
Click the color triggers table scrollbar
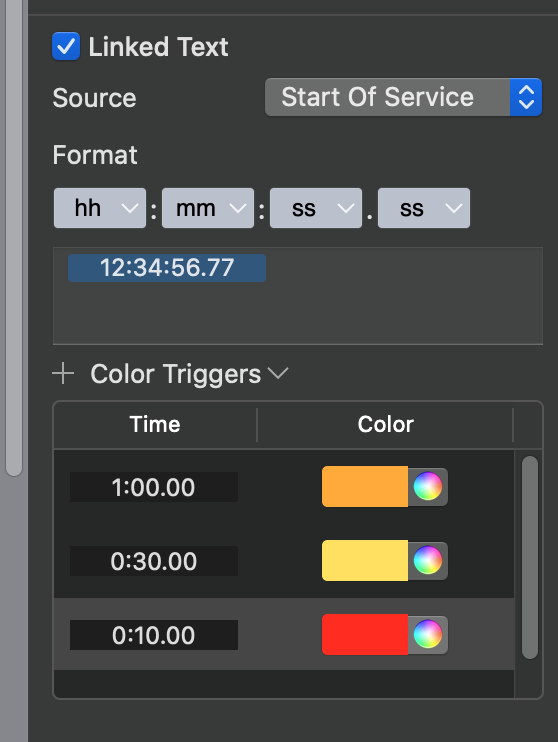(x=530, y=557)
